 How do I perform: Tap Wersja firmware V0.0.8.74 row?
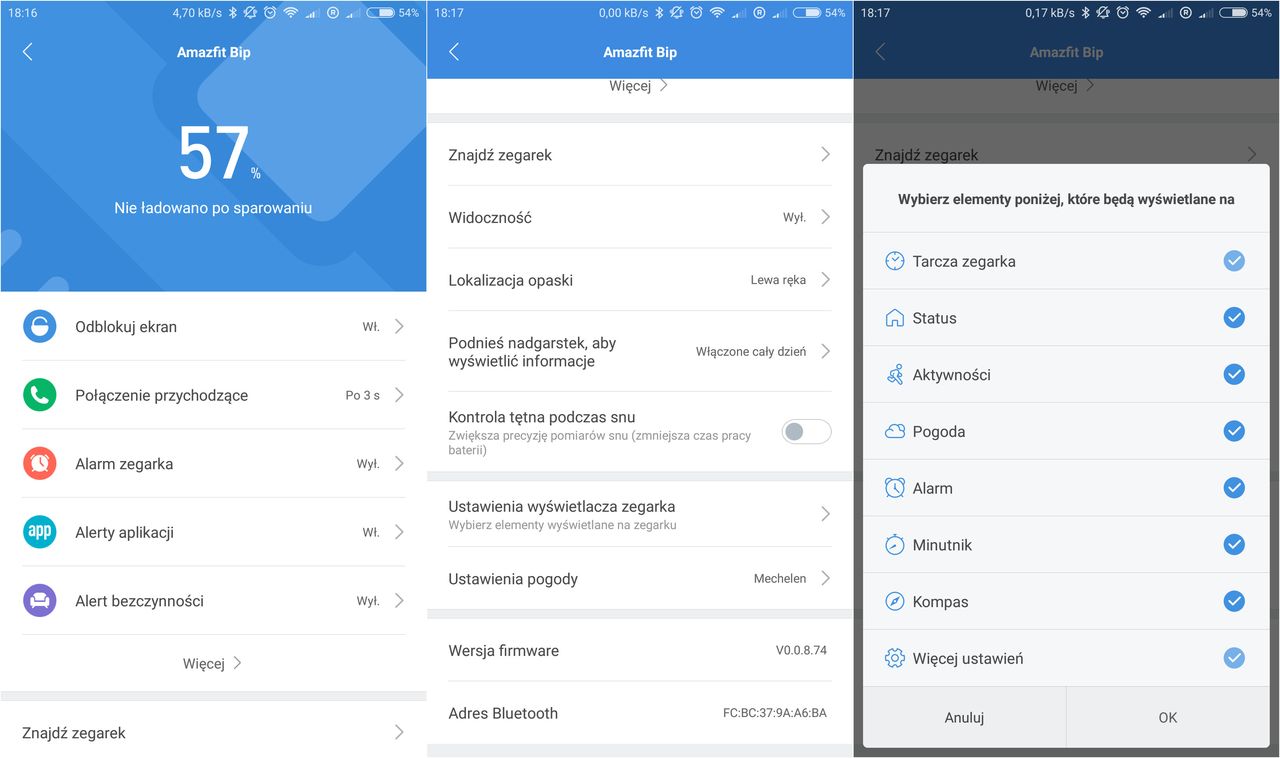640,650
